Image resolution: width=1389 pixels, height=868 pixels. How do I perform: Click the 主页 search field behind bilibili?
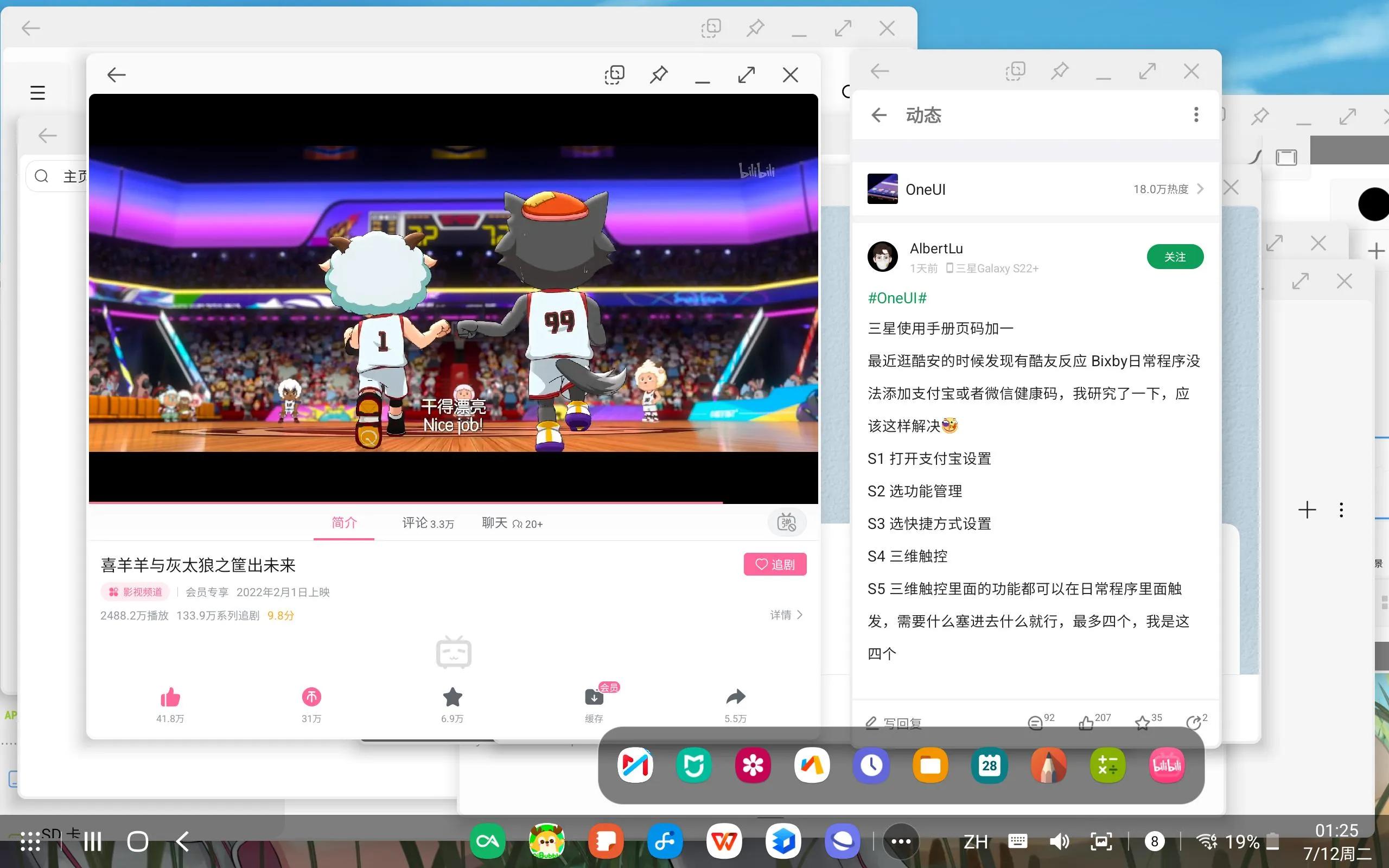[58, 176]
